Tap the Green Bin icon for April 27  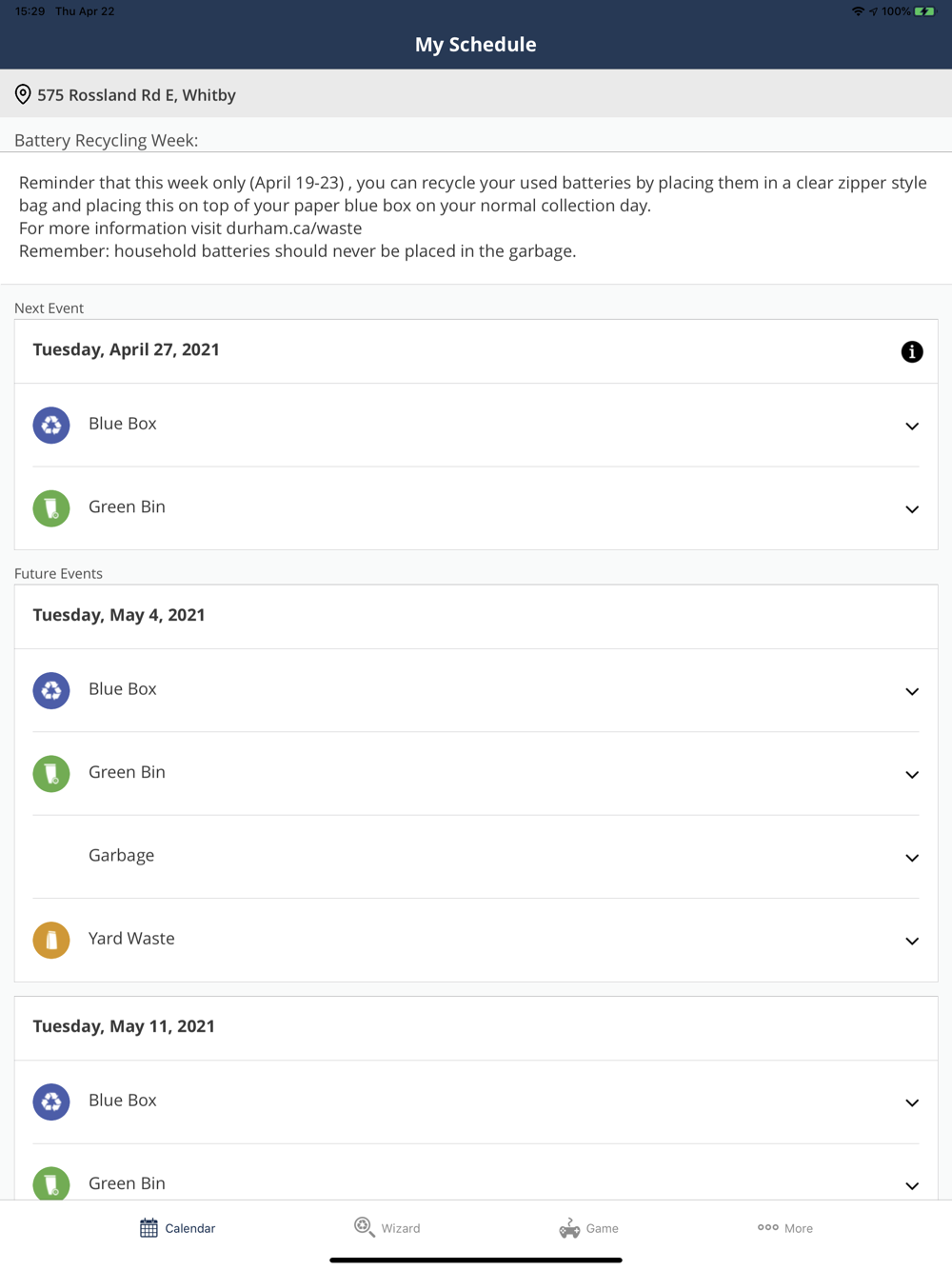click(51, 507)
